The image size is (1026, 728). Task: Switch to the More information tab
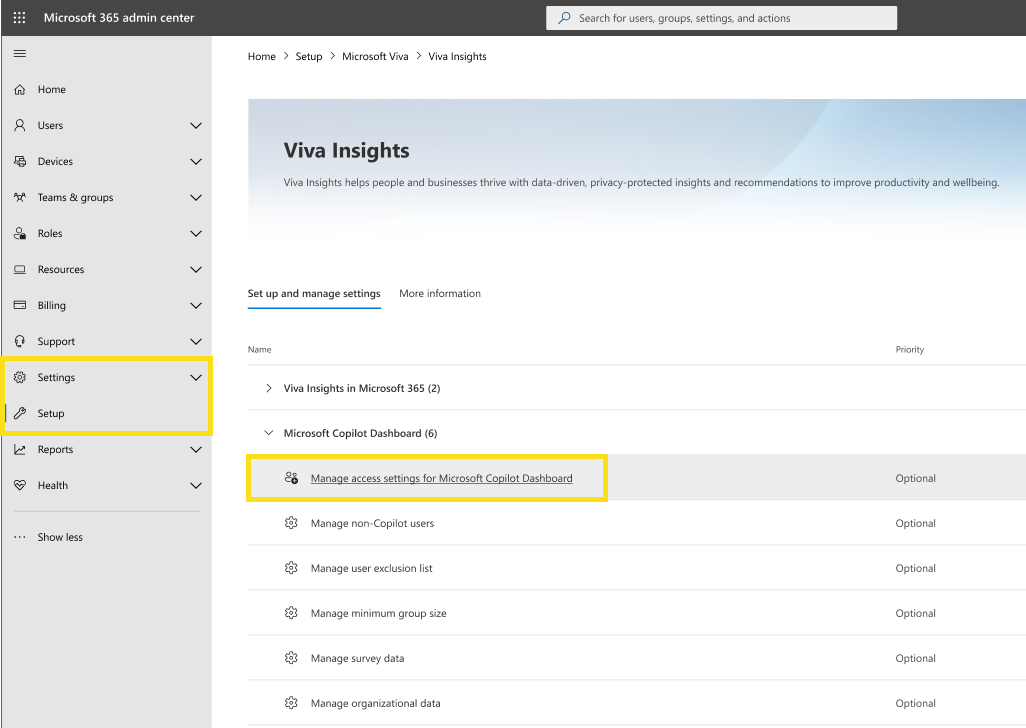click(440, 294)
